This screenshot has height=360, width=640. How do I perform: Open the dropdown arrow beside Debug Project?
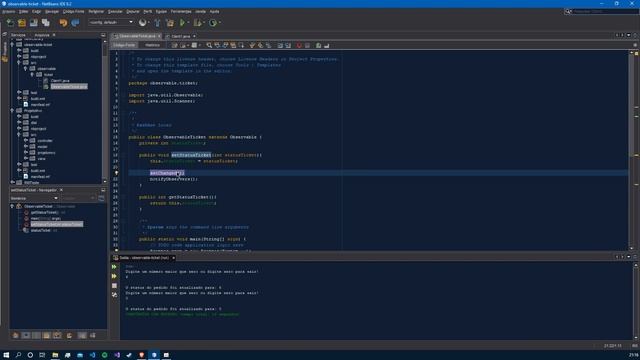point(204,23)
